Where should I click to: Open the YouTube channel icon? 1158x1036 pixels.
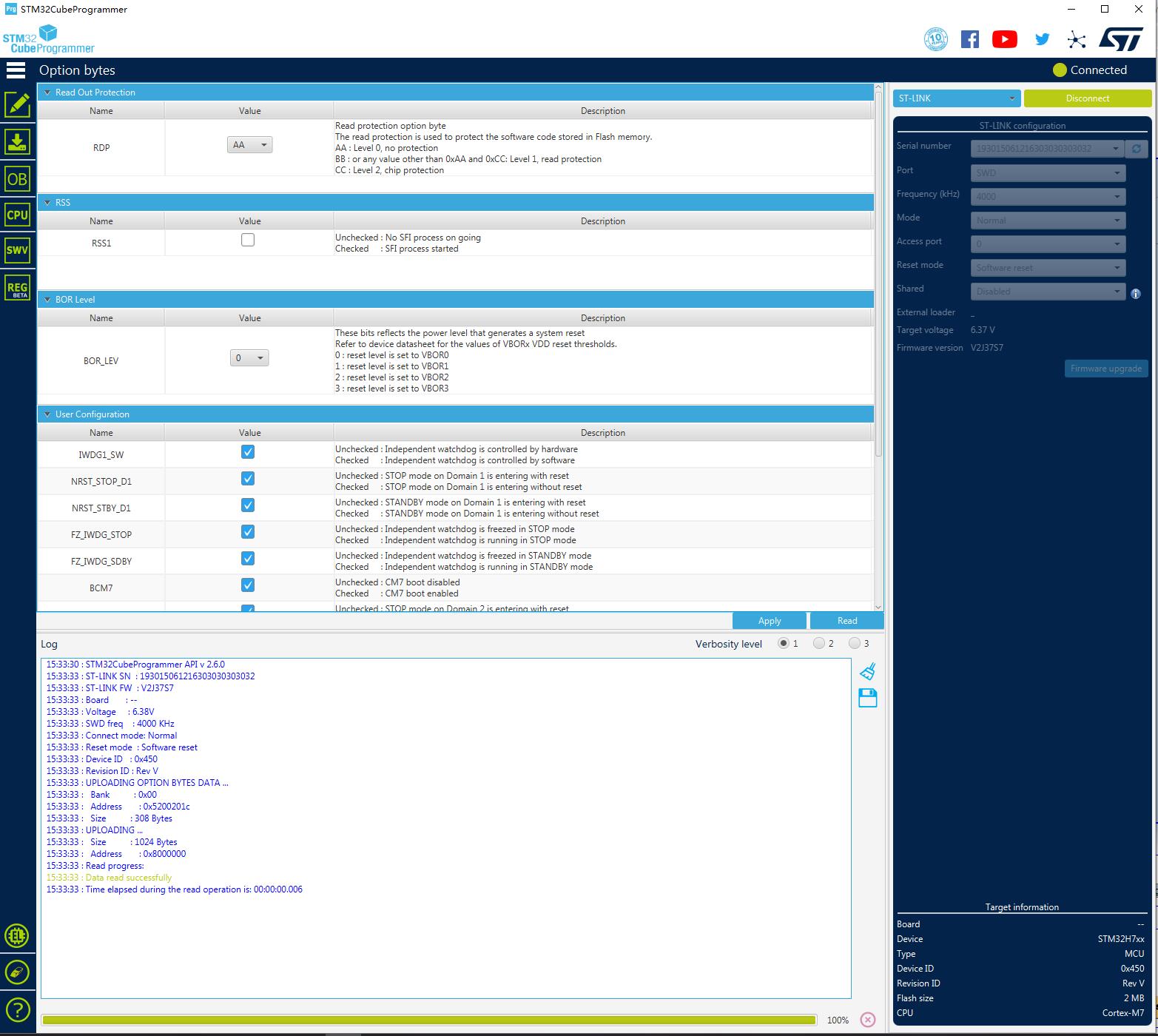[x=1004, y=39]
